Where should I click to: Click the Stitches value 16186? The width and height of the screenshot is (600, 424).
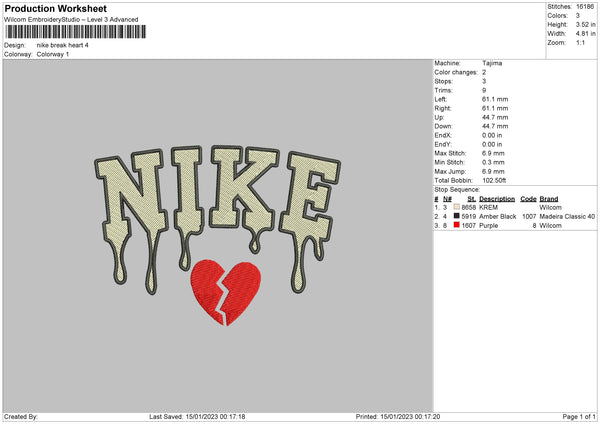tap(585, 7)
